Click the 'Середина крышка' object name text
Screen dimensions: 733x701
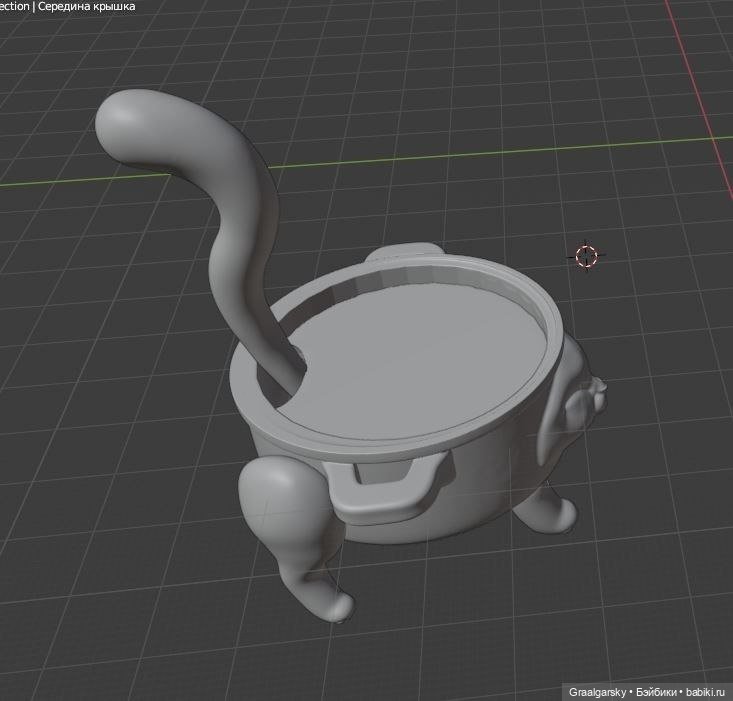coord(87,7)
